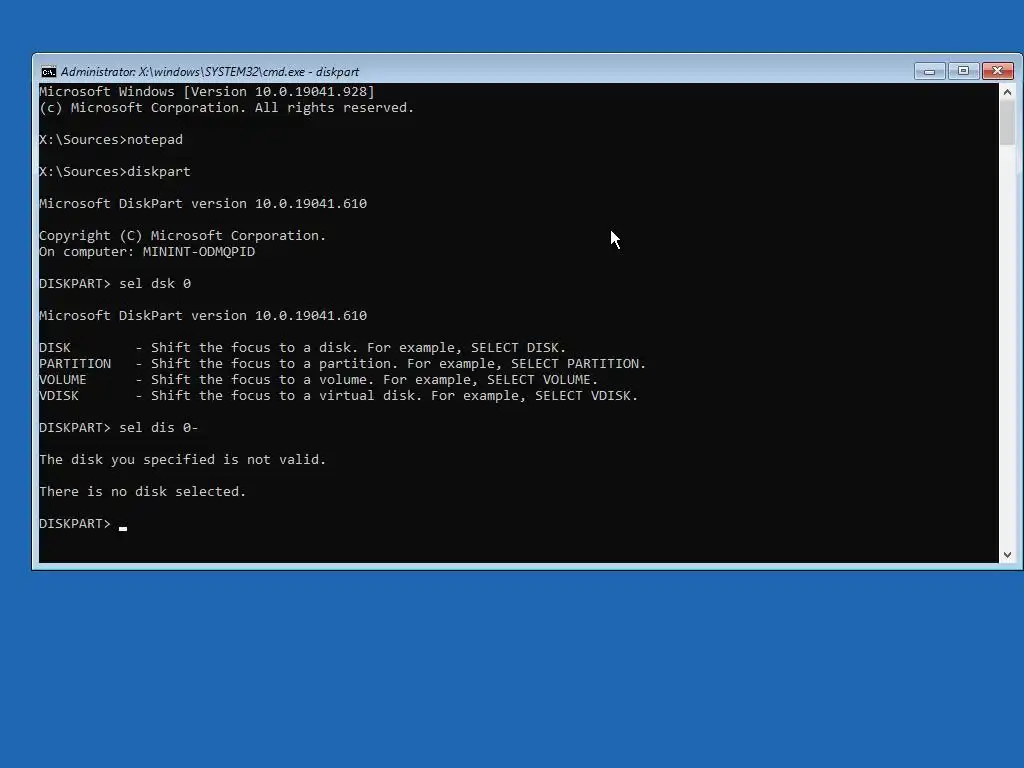
Task: Click the window title text 'Administrator: X:\windows\SYSTEM32\cmd.exe - diskpart'
Action: [x=210, y=72]
